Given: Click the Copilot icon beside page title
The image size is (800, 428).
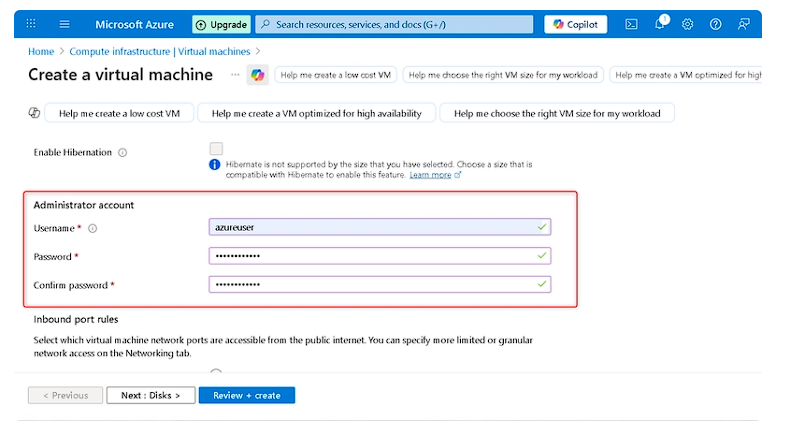Looking at the screenshot, I should click(x=258, y=75).
